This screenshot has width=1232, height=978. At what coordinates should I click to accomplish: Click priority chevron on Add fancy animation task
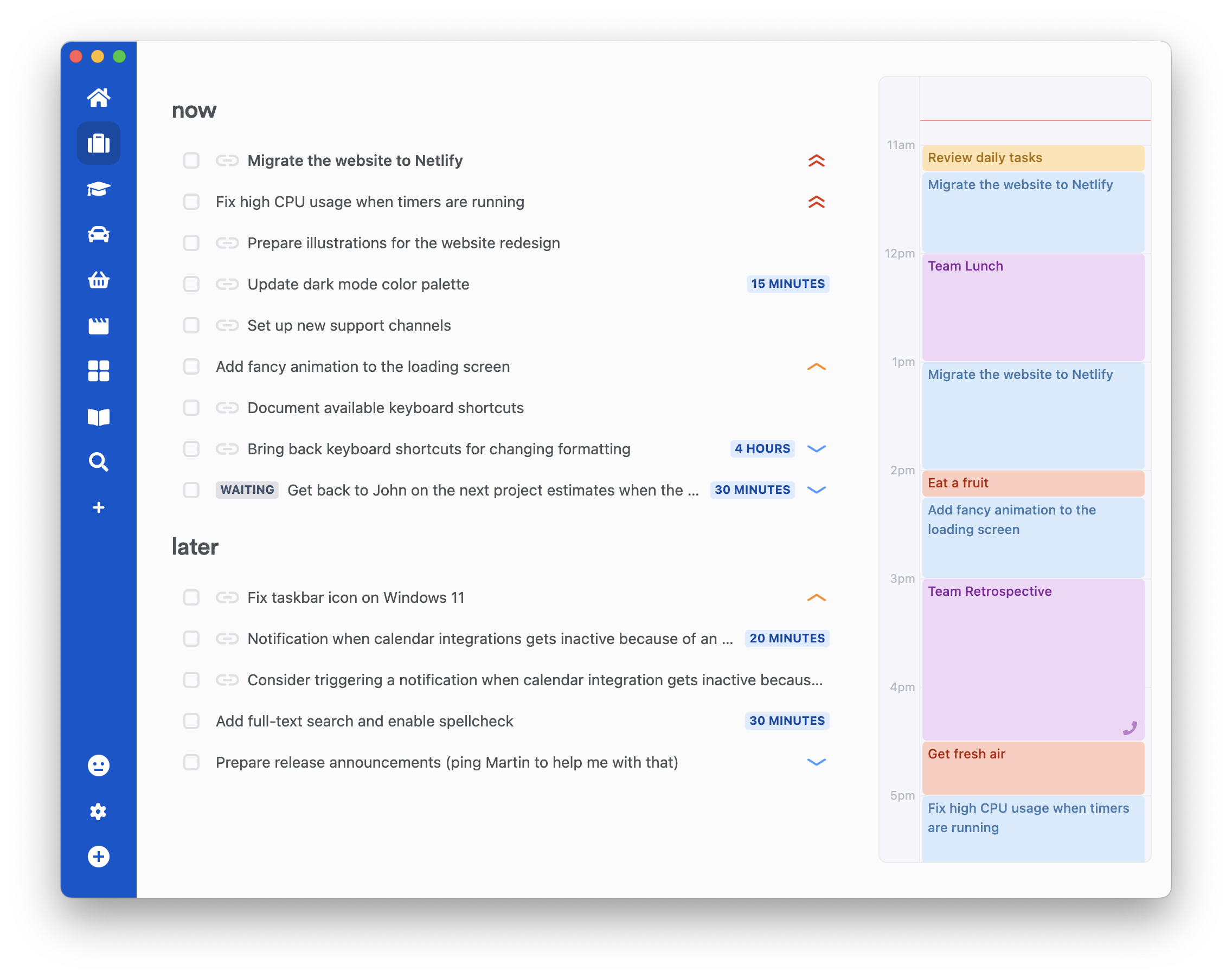[816, 366]
